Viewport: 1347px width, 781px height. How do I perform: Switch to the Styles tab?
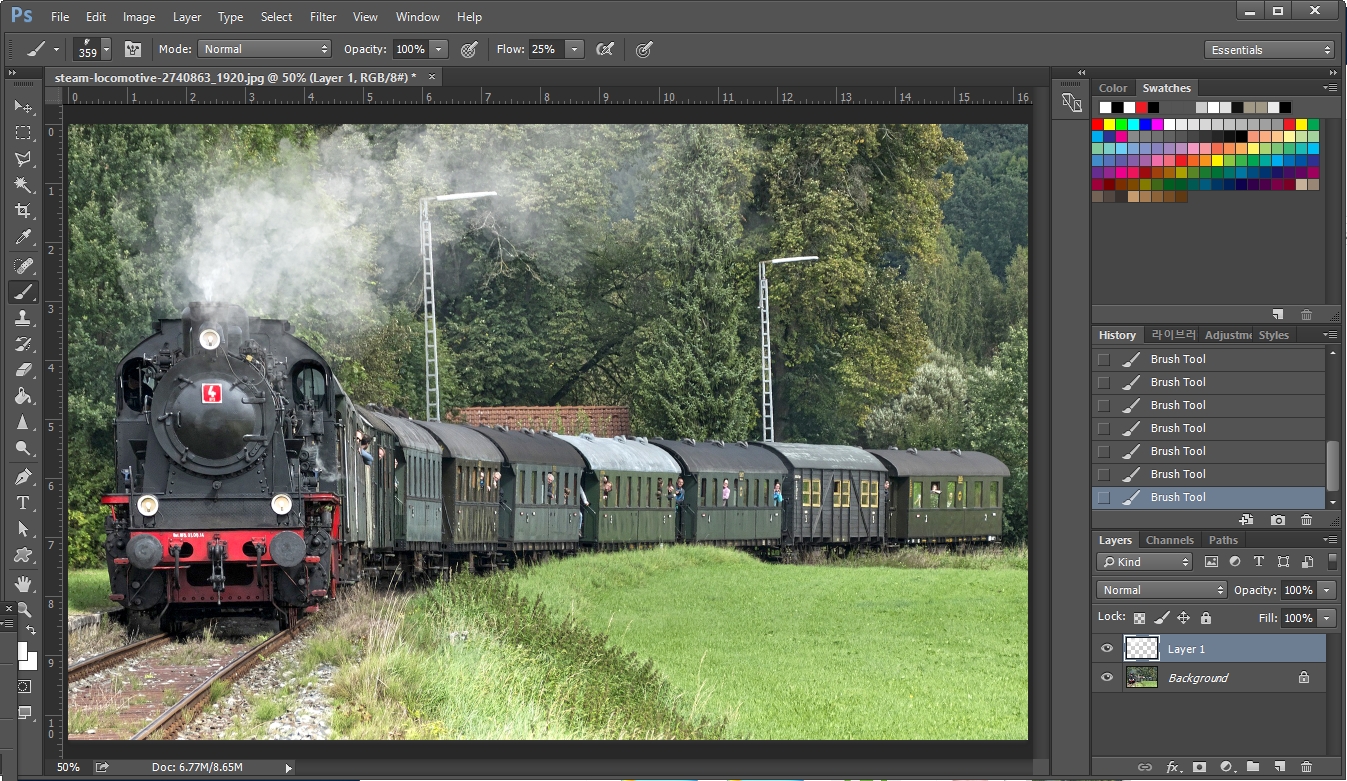pos(1274,335)
